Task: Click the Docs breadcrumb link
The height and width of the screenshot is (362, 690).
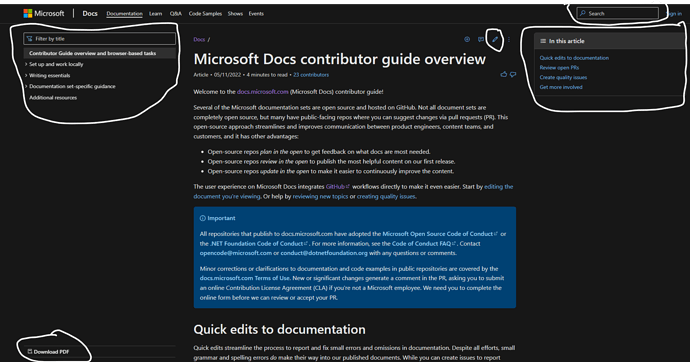Action: point(199,40)
